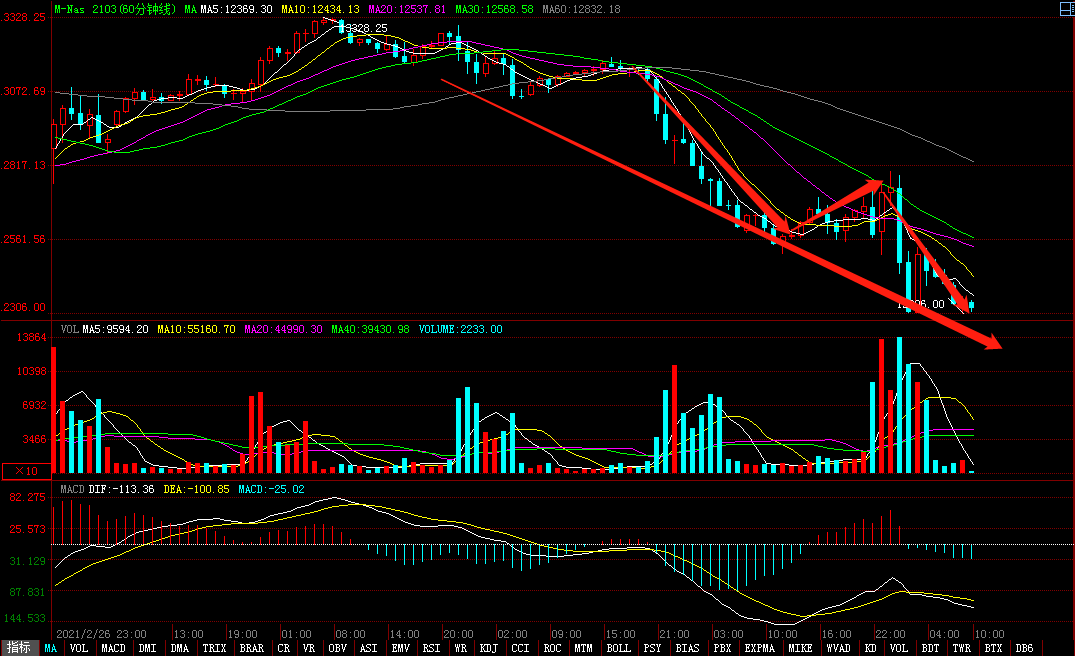The image size is (1075, 656).
Task: Click the ×10 volume scale box
Action: [x=25, y=470]
